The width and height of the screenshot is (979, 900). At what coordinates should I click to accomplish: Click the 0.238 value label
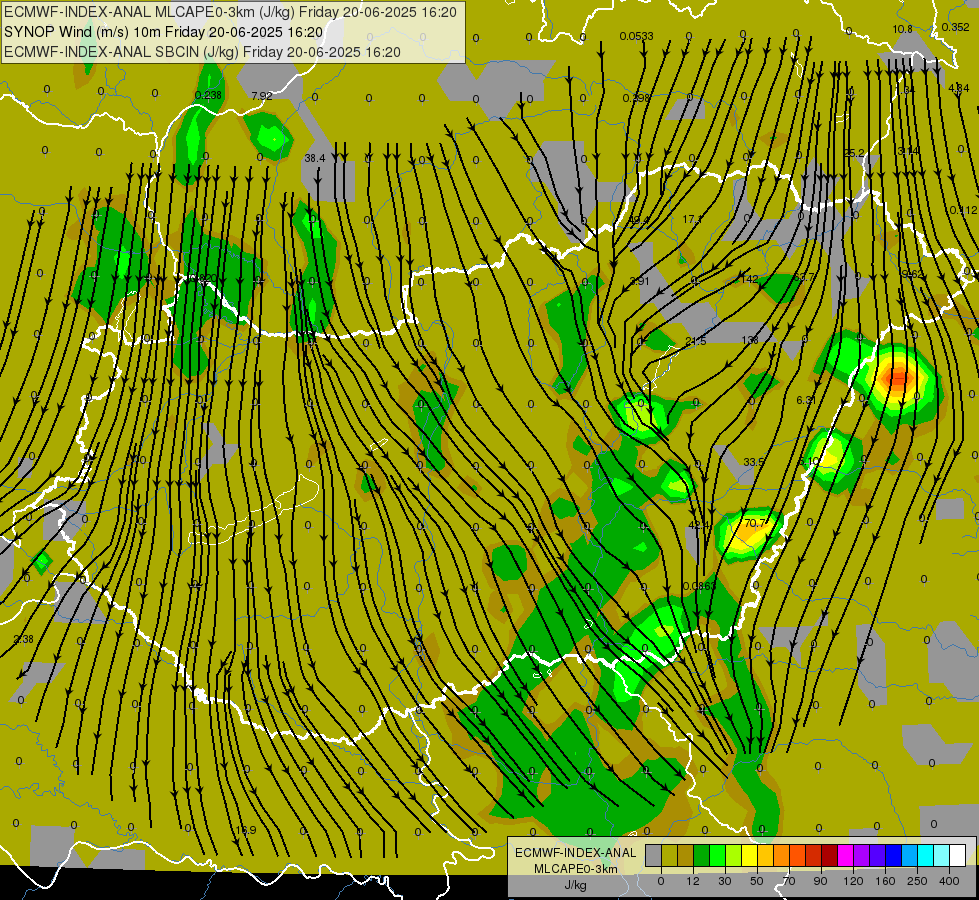pos(208,95)
